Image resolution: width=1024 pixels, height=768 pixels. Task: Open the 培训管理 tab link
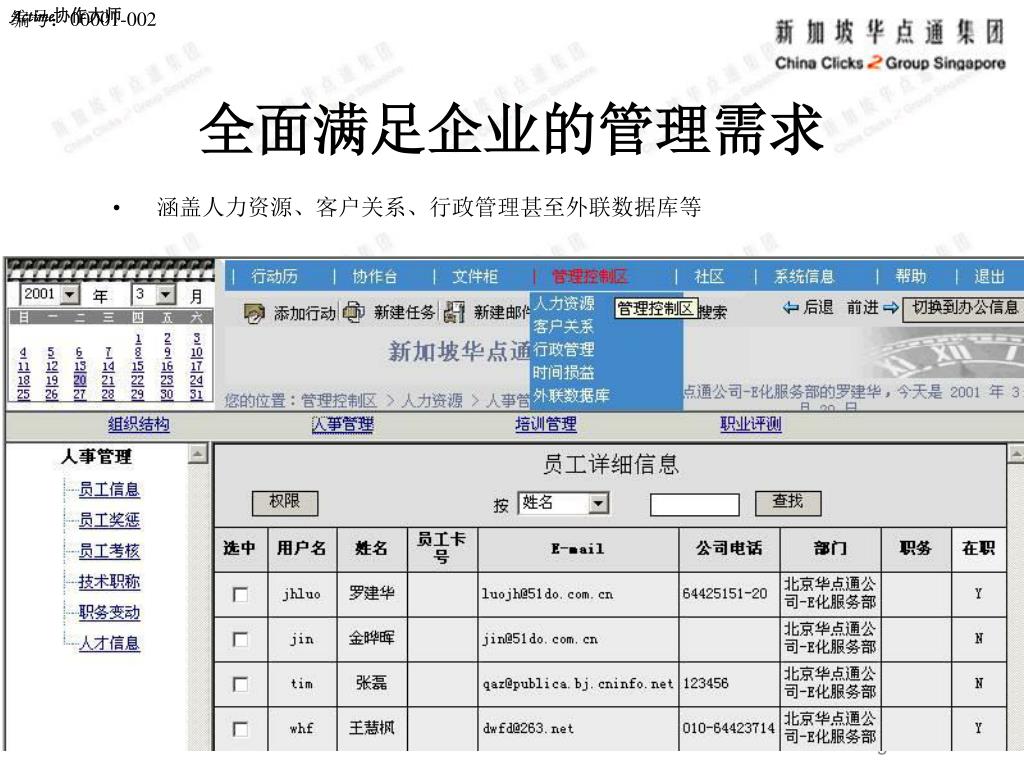tap(546, 424)
